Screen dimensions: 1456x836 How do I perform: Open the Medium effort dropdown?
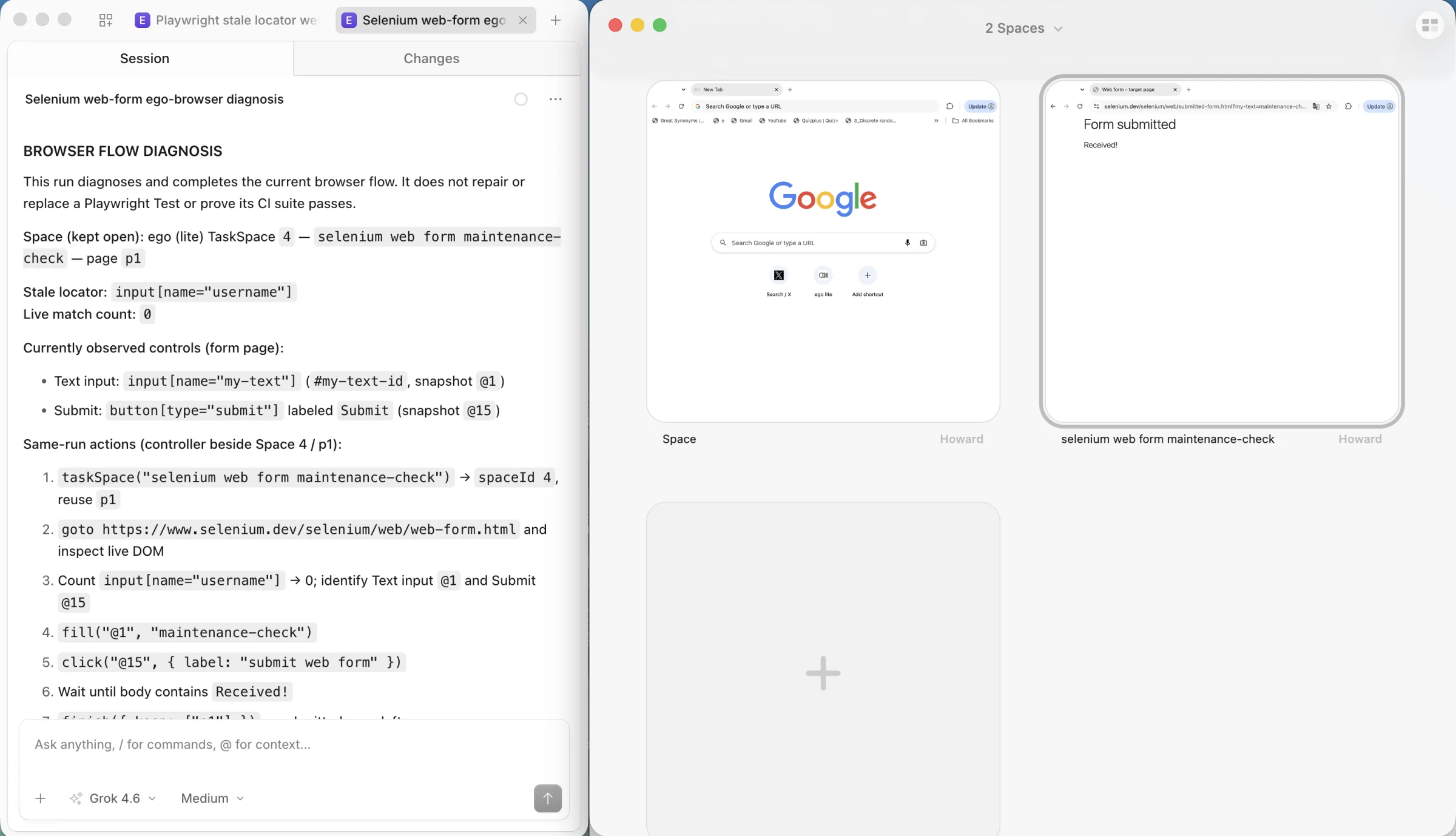coord(212,798)
